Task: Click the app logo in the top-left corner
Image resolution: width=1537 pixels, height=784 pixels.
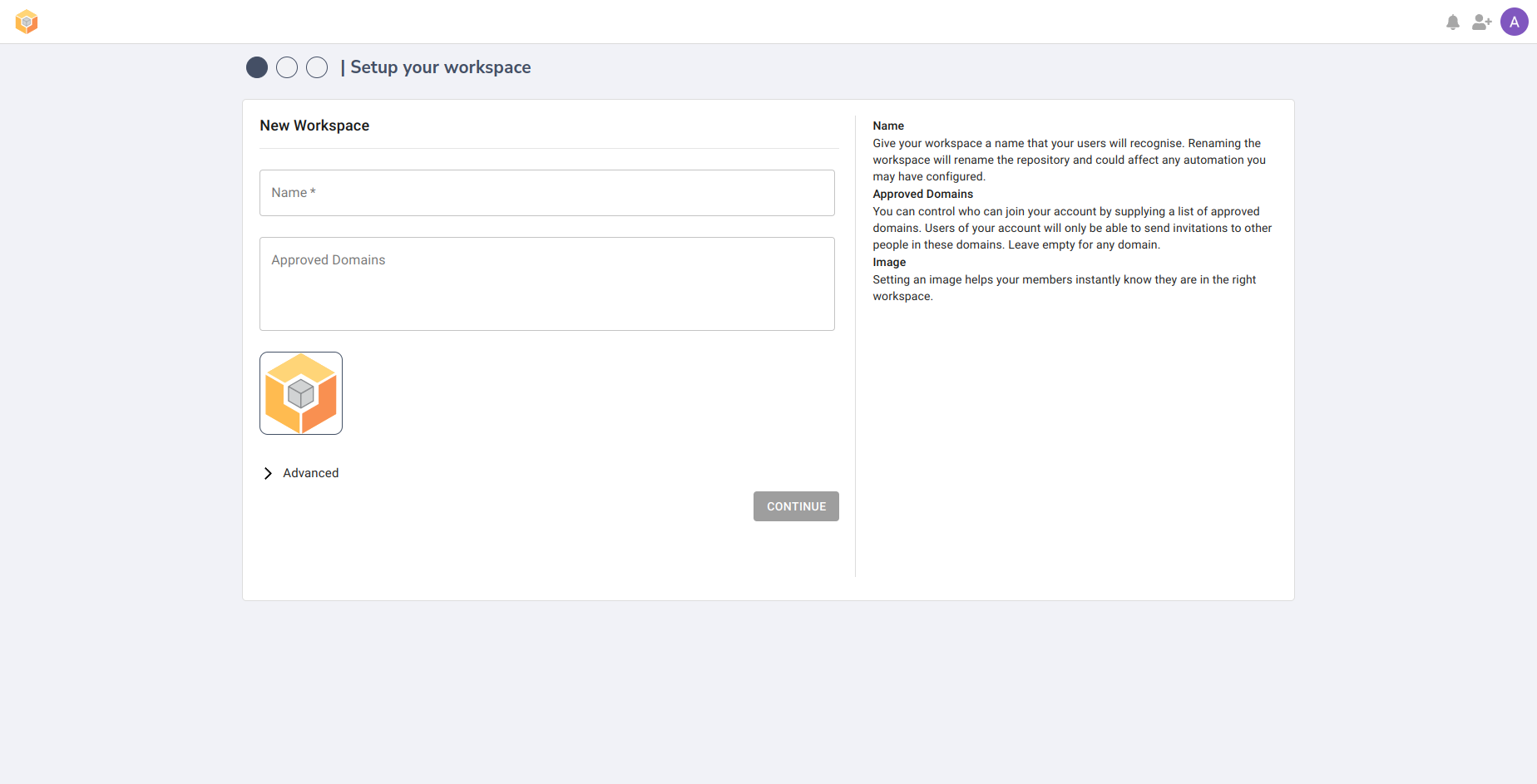Action: click(x=27, y=22)
